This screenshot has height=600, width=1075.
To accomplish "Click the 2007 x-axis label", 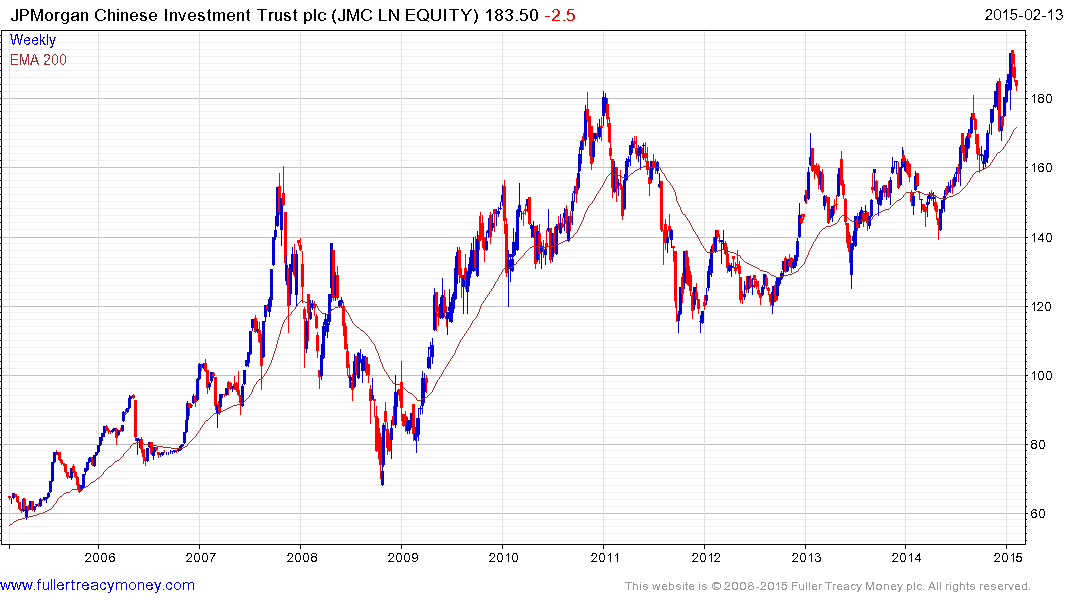I will 200,557.
